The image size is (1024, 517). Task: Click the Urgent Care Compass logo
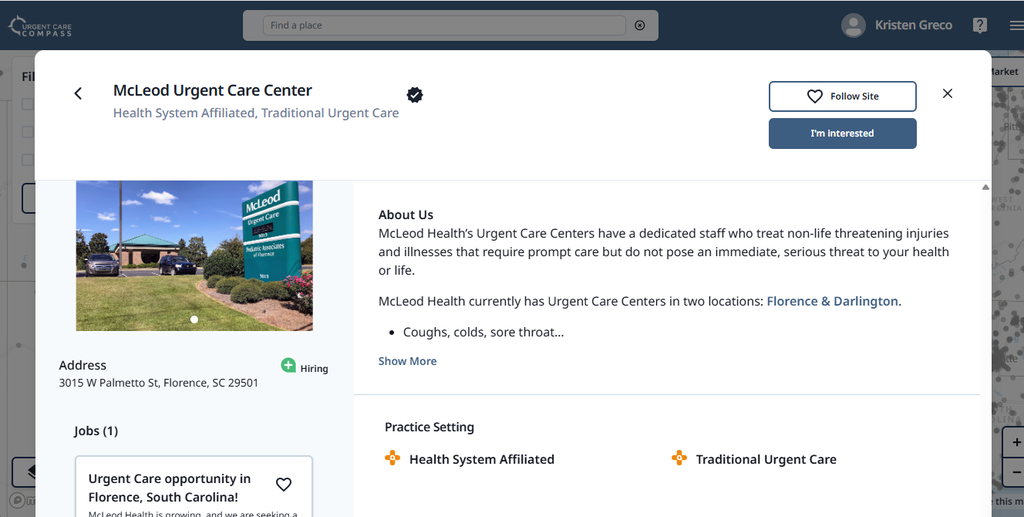pos(40,26)
